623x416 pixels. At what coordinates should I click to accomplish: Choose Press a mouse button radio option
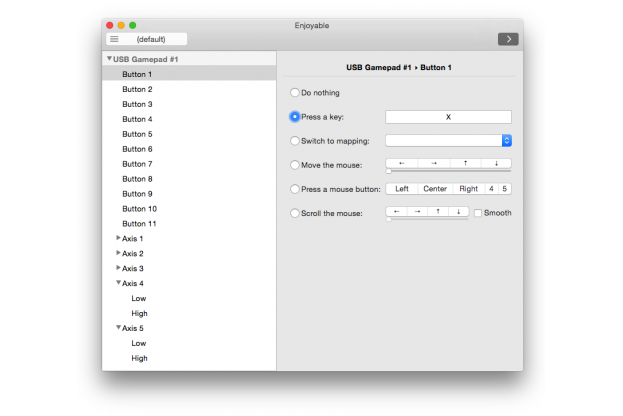coord(294,189)
